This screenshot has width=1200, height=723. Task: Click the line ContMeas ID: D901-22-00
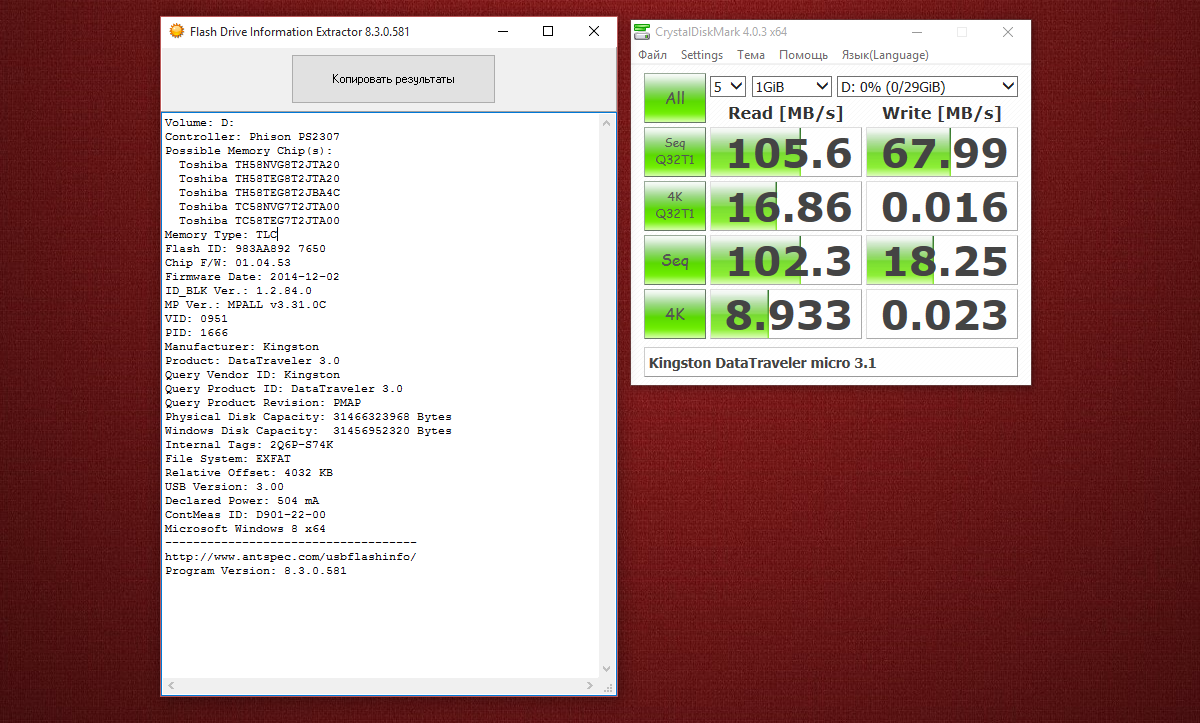tap(245, 514)
